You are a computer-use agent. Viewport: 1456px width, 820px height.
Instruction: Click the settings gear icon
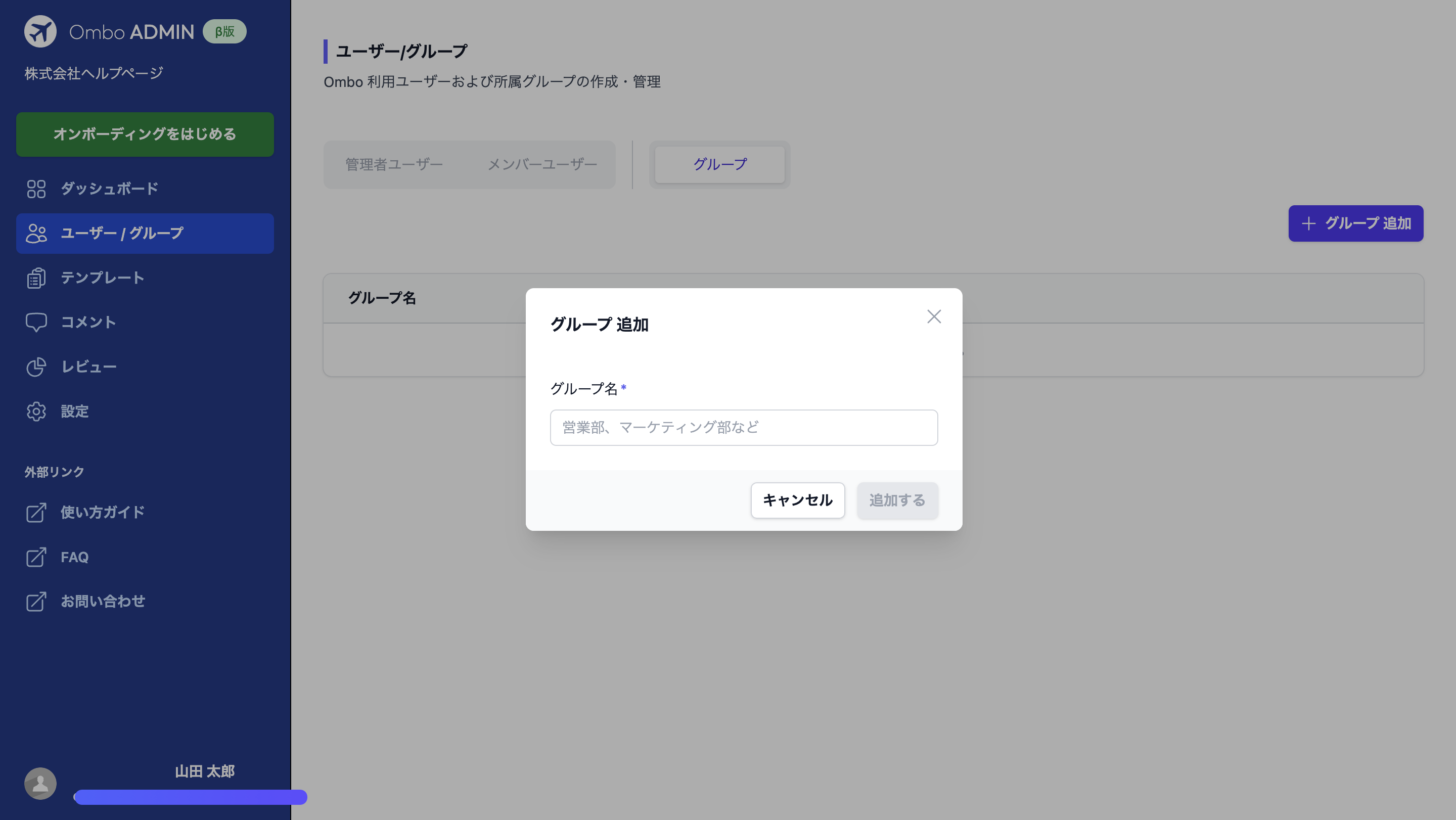coord(36,412)
